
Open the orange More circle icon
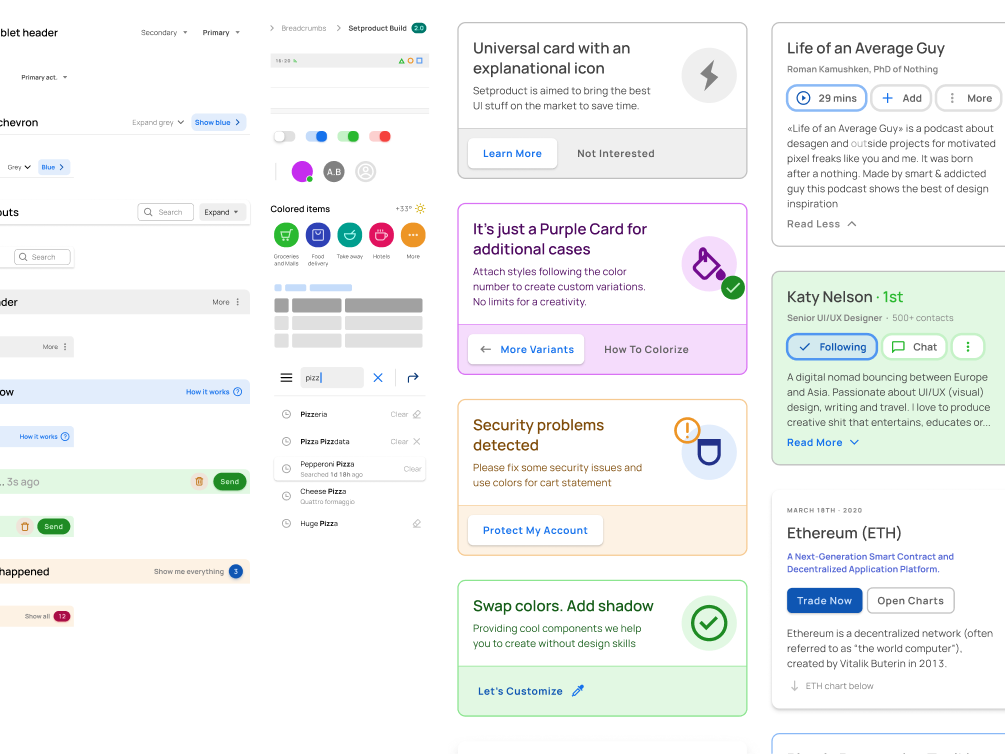point(413,235)
